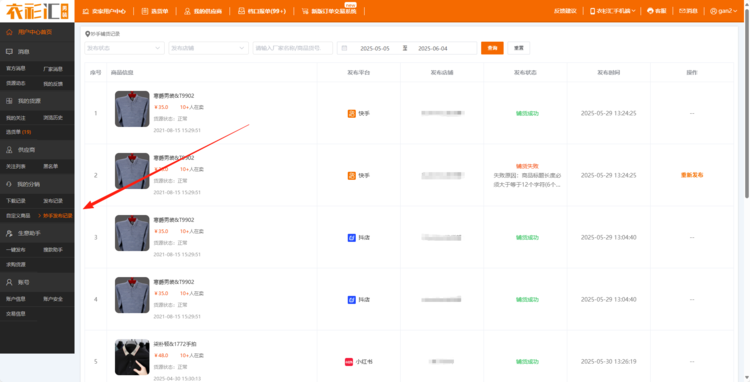Click the 选货单 clipboard icon in top bar
750x382 pixels.
[145, 11]
